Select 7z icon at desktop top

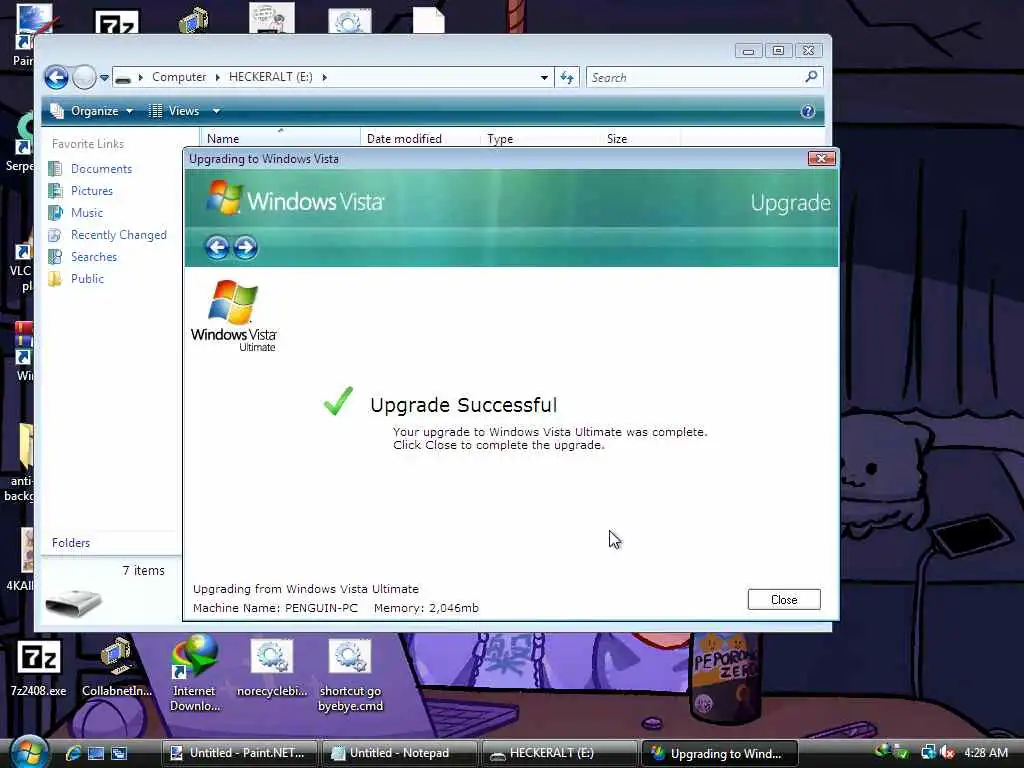[117, 22]
